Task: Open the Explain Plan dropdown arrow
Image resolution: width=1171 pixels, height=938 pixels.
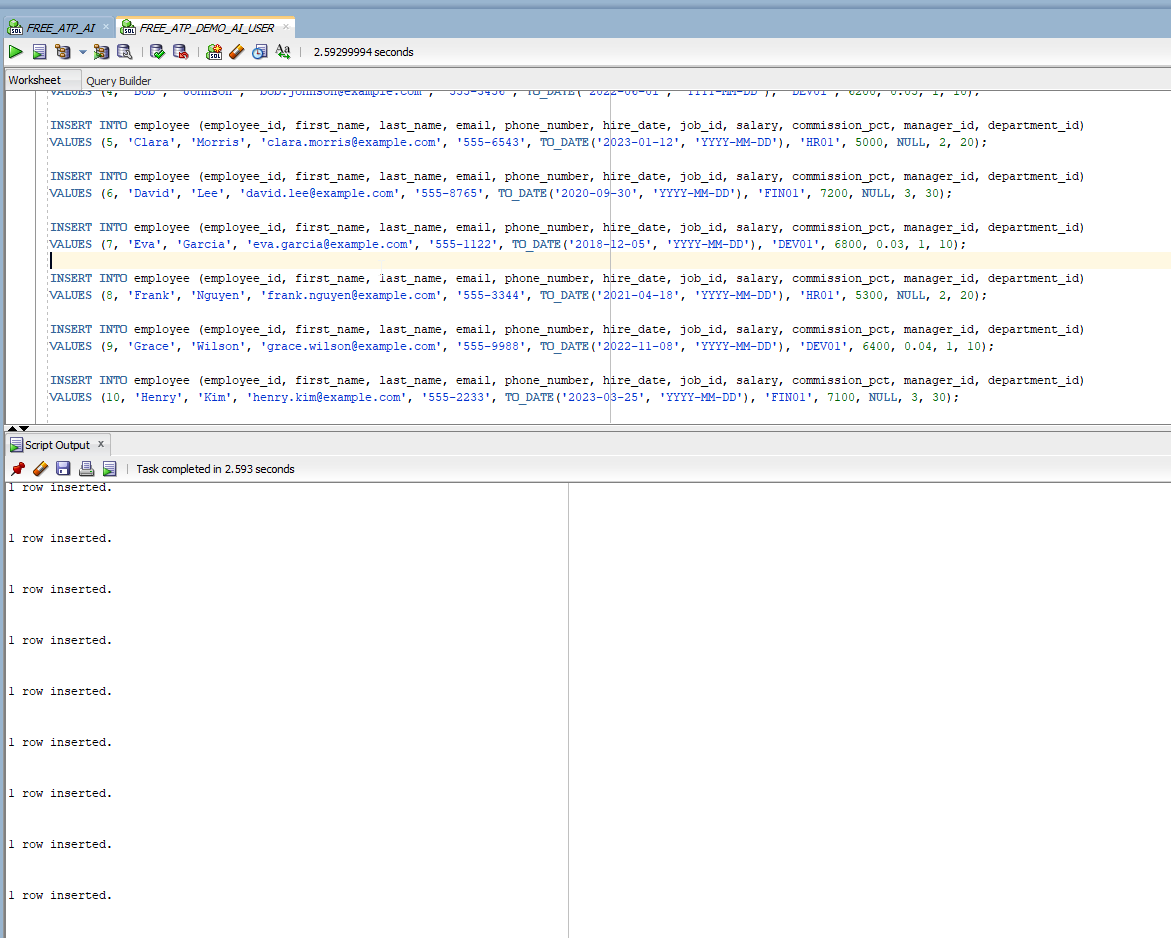Action: click(82, 52)
